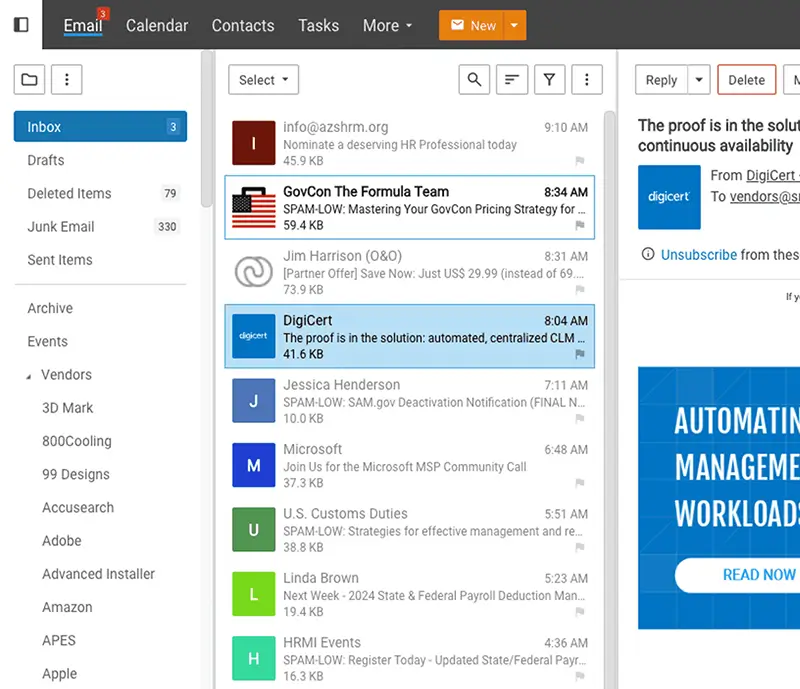Flag the info@azshrm.org message
This screenshot has height=689, width=800.
(580, 161)
